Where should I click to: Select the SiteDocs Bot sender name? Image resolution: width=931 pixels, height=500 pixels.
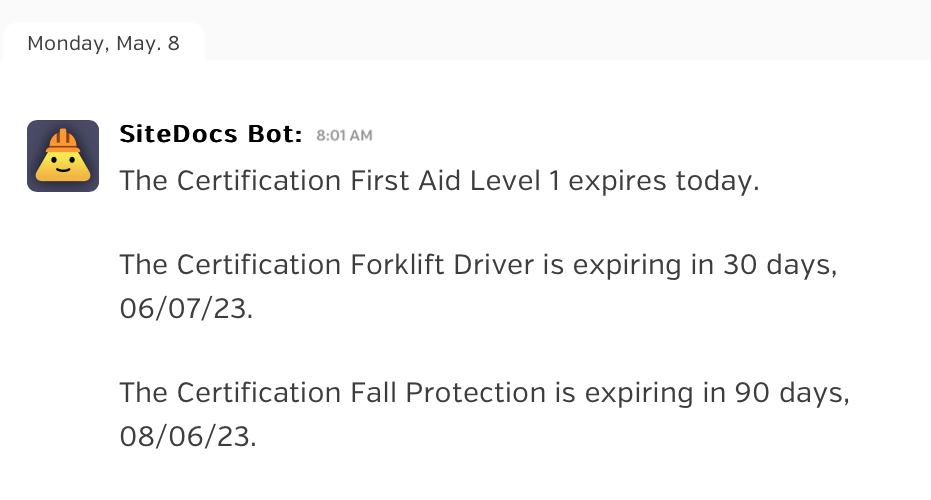coord(211,134)
